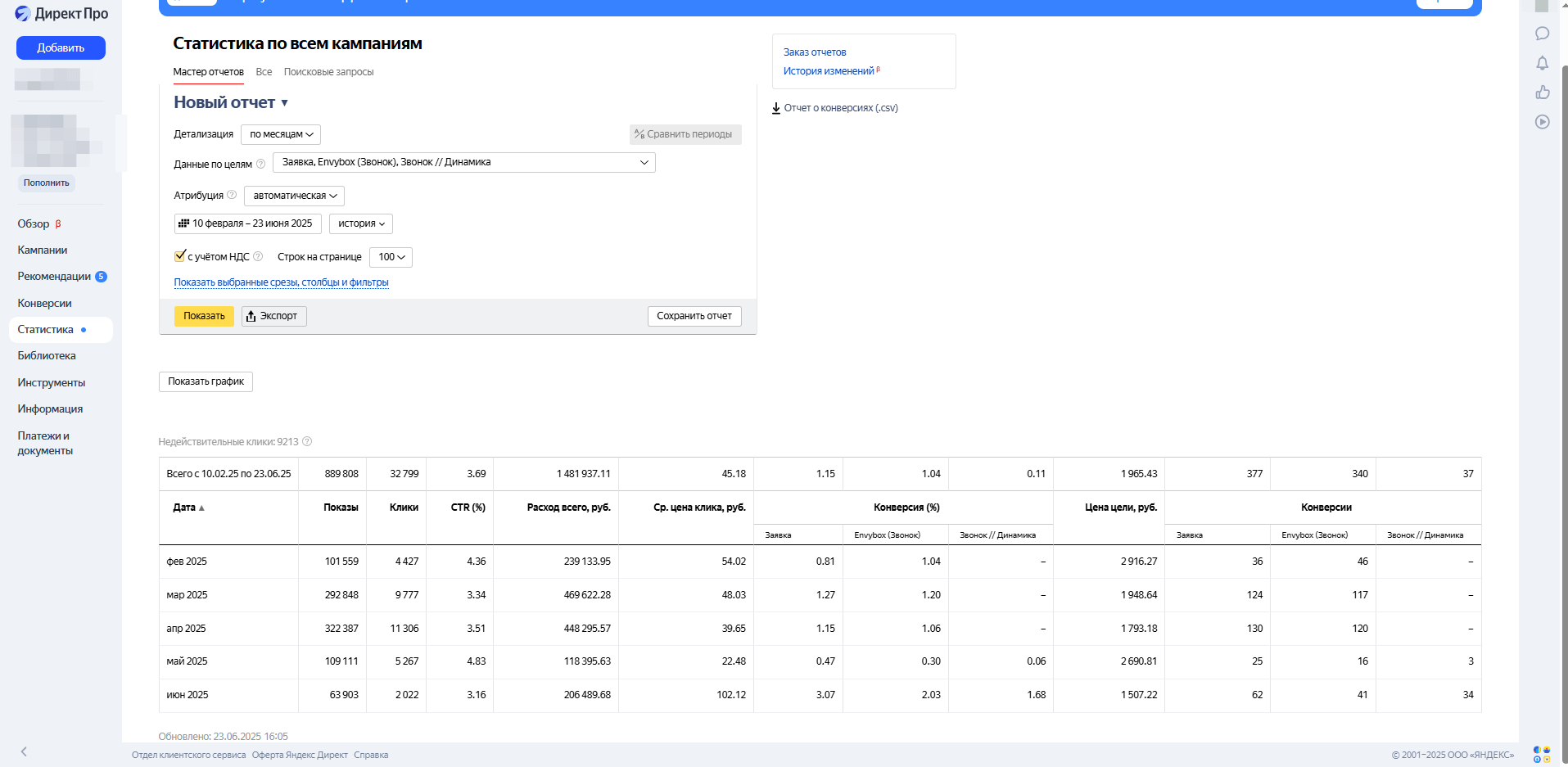Screen dimensions: 1568x767
Task: Open rows per page 100 dropdown
Action: (391, 257)
